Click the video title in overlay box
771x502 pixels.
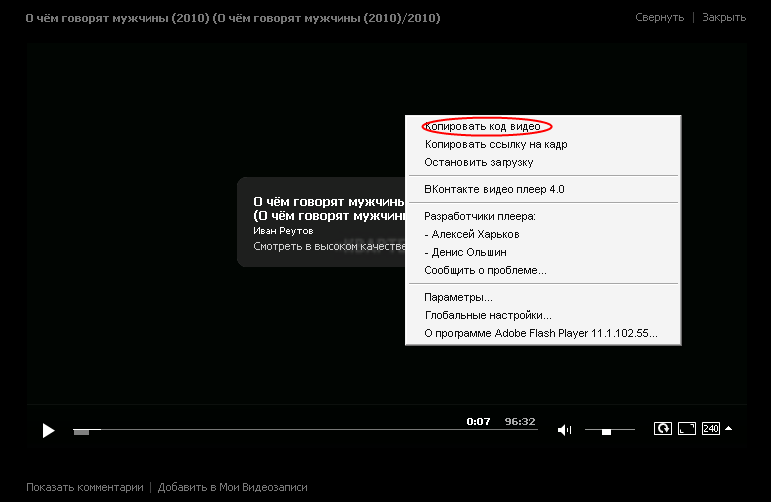click(x=329, y=208)
